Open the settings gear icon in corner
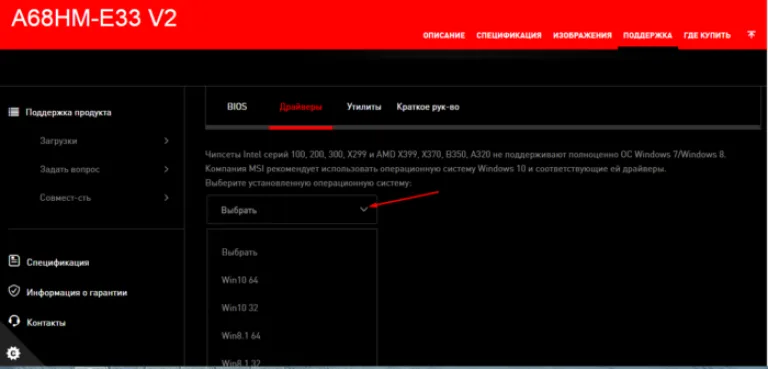768x369 pixels. click(x=14, y=352)
